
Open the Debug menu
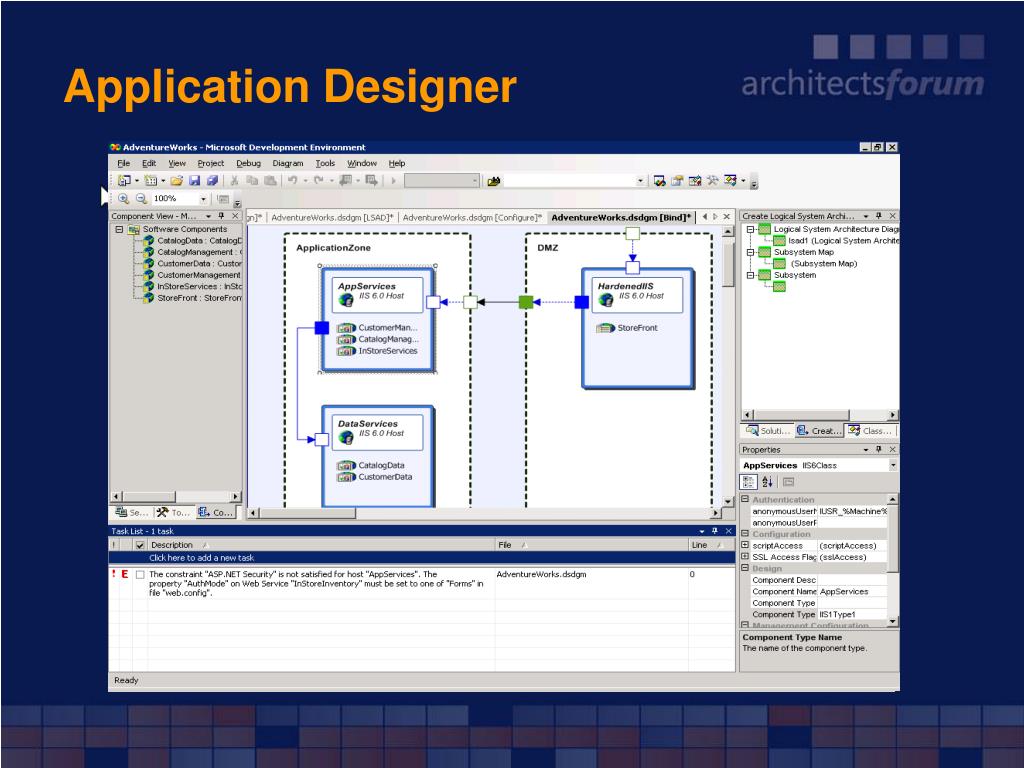(x=248, y=163)
